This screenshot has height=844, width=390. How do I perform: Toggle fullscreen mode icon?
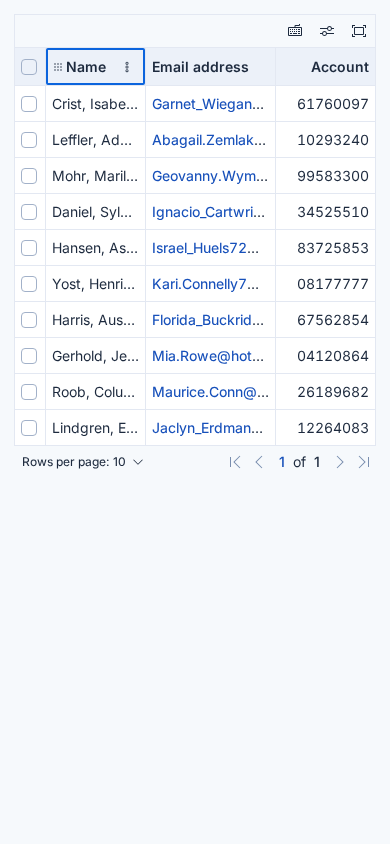pyautogui.click(x=359, y=31)
